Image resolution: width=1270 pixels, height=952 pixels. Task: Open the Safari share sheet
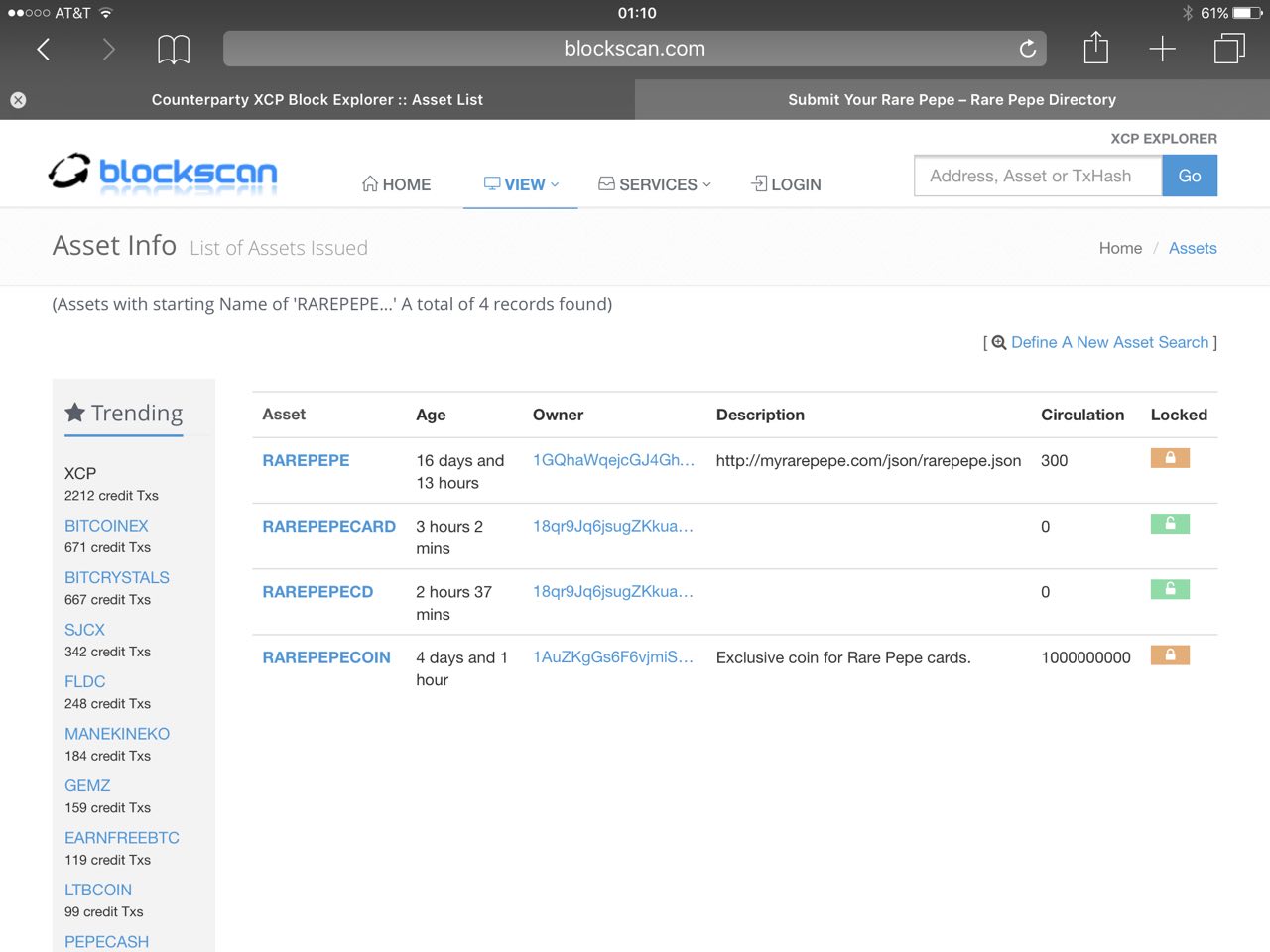[x=1095, y=48]
